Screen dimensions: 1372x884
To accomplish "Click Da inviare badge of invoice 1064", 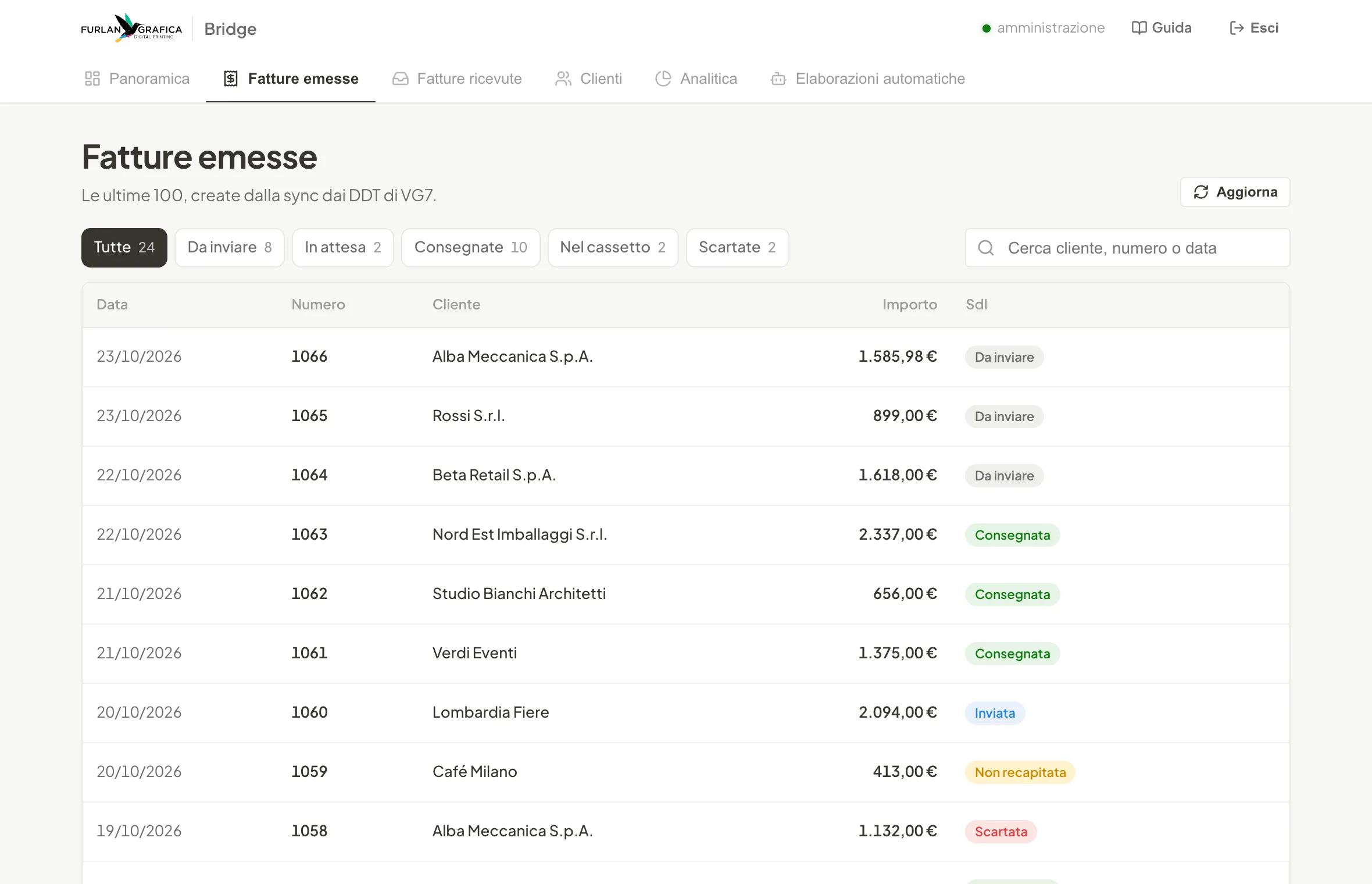I will tap(1005, 476).
